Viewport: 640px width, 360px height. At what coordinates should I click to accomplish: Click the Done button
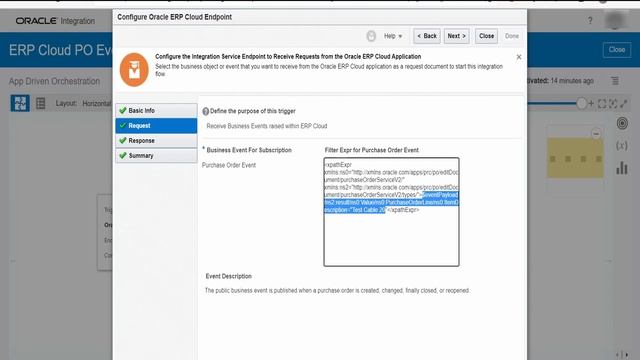pos(512,36)
